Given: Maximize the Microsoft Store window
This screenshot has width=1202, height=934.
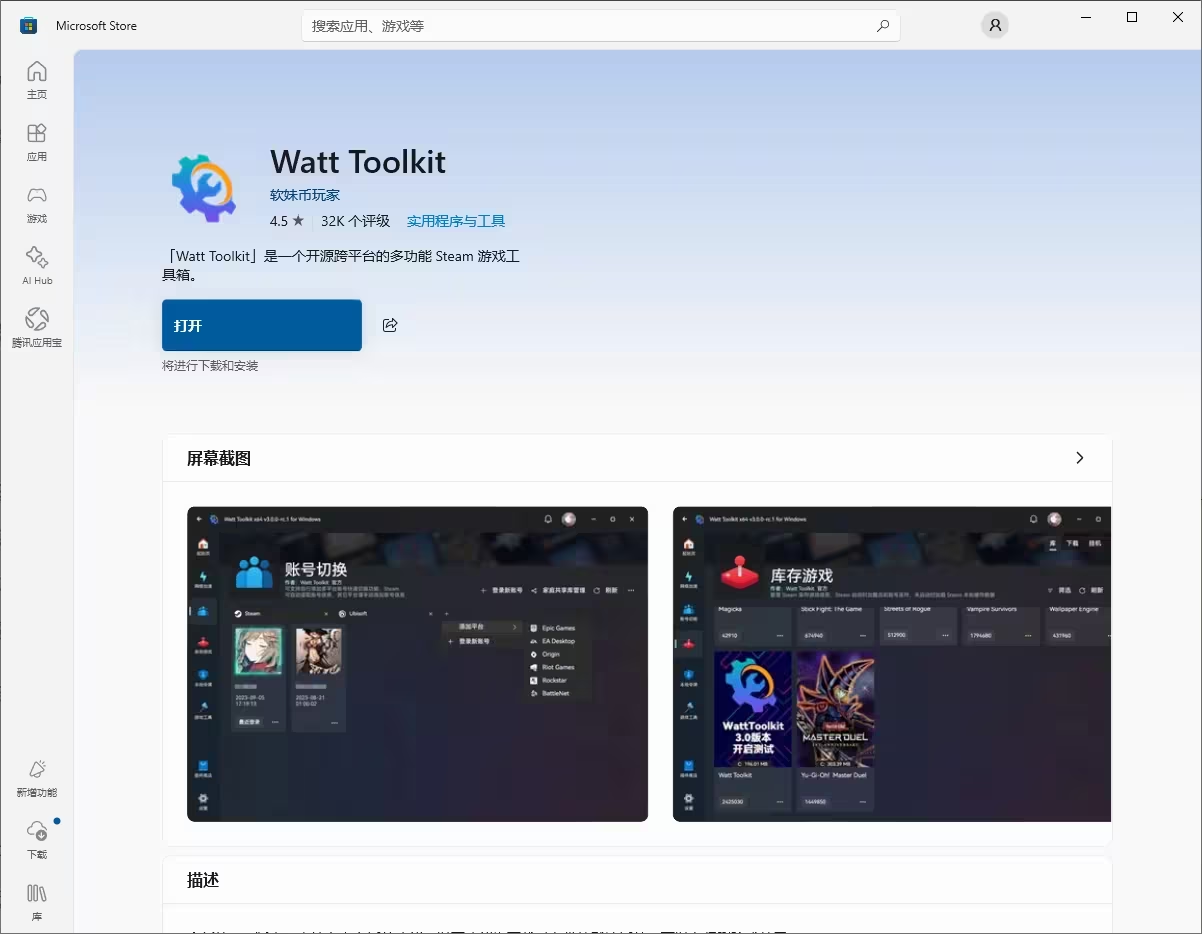Looking at the screenshot, I should pyautogui.click(x=1132, y=17).
